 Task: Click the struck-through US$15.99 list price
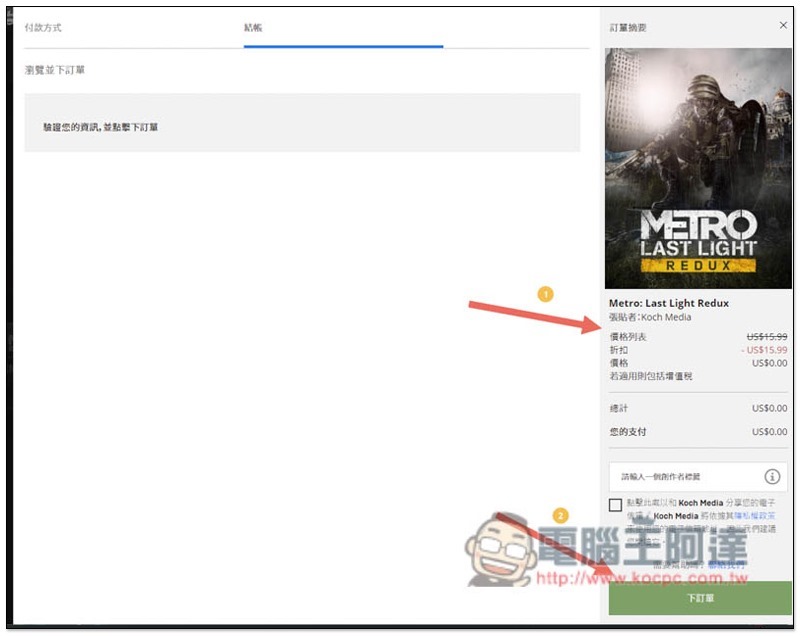(767, 337)
